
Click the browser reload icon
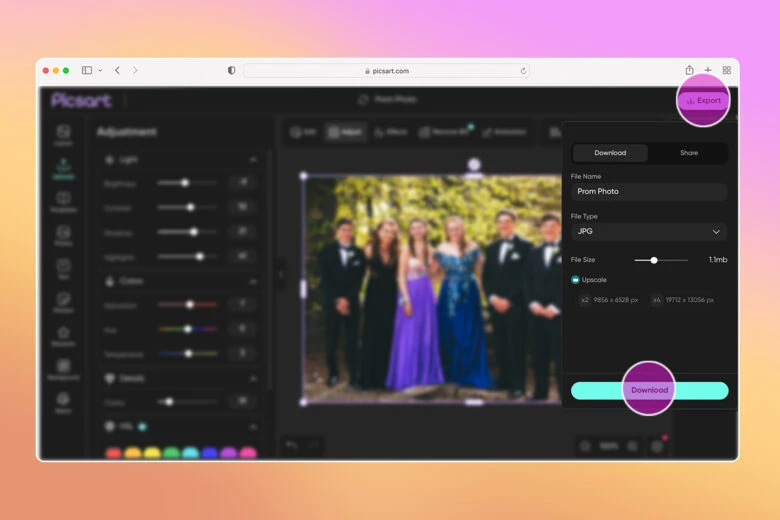(523, 71)
